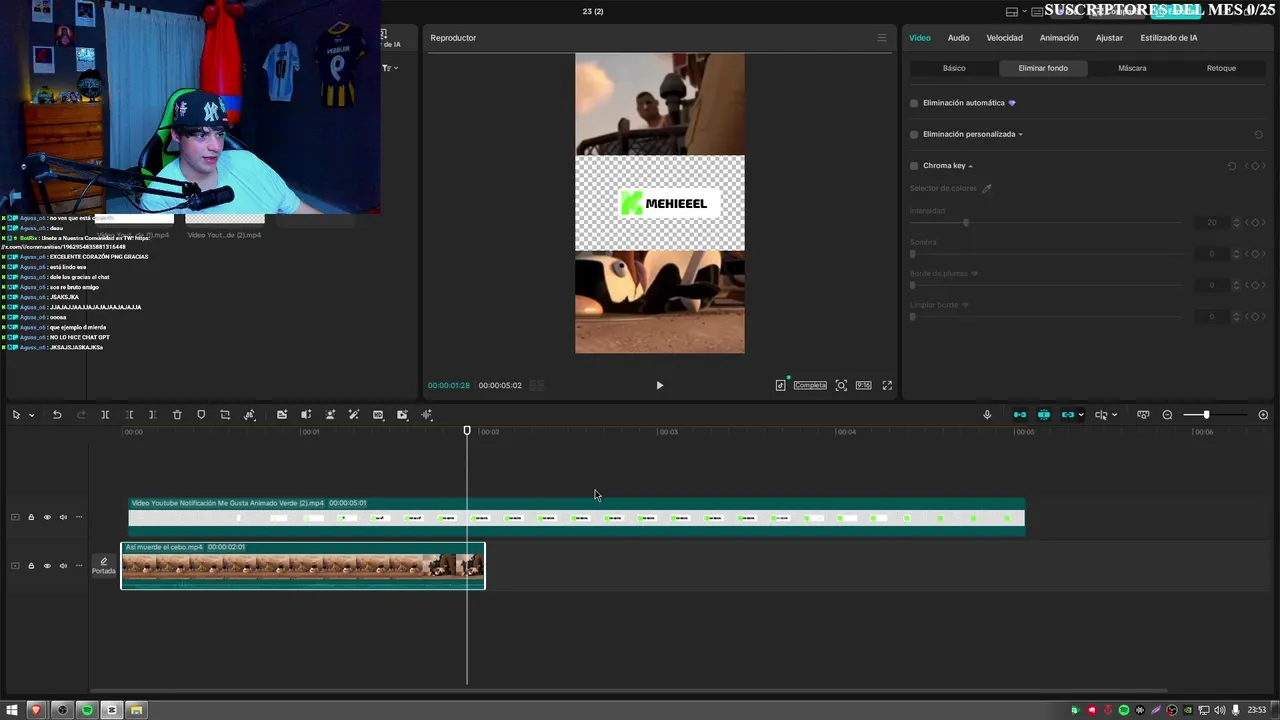Toggle the main track magnet icon
The width and height of the screenshot is (1280, 720).
1020,415
